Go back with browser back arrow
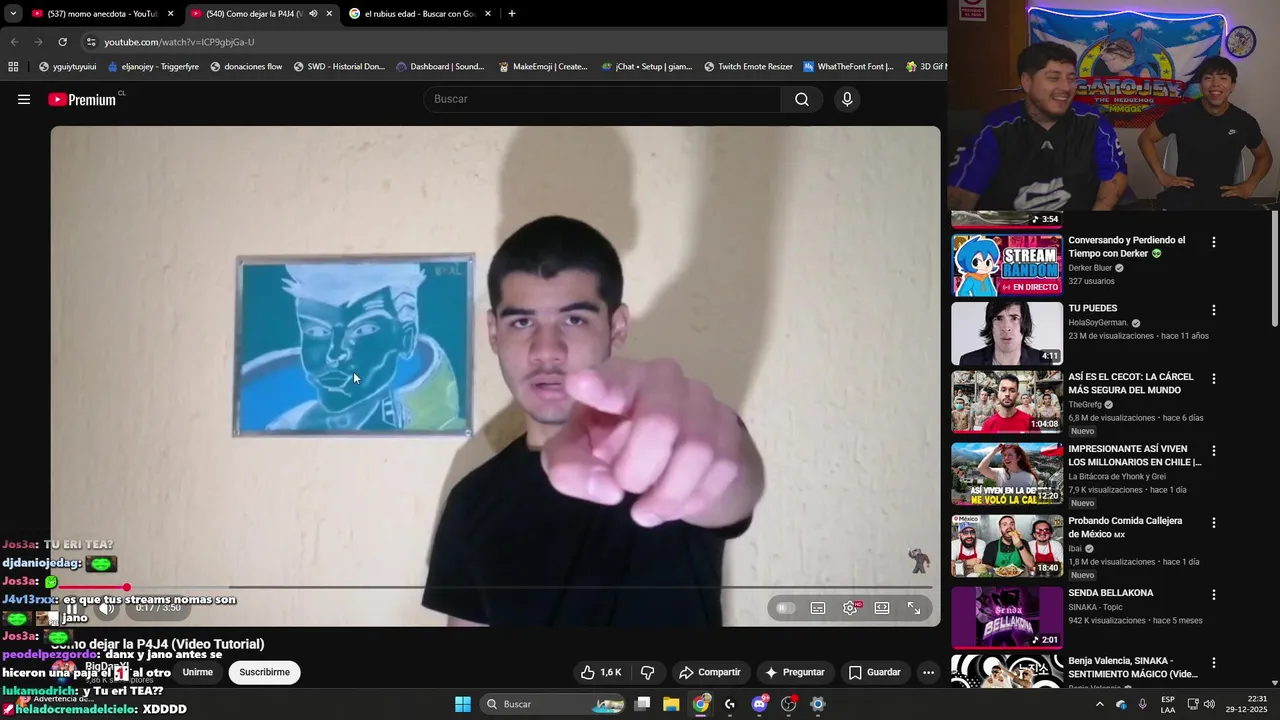The width and height of the screenshot is (1280, 720). (x=14, y=42)
